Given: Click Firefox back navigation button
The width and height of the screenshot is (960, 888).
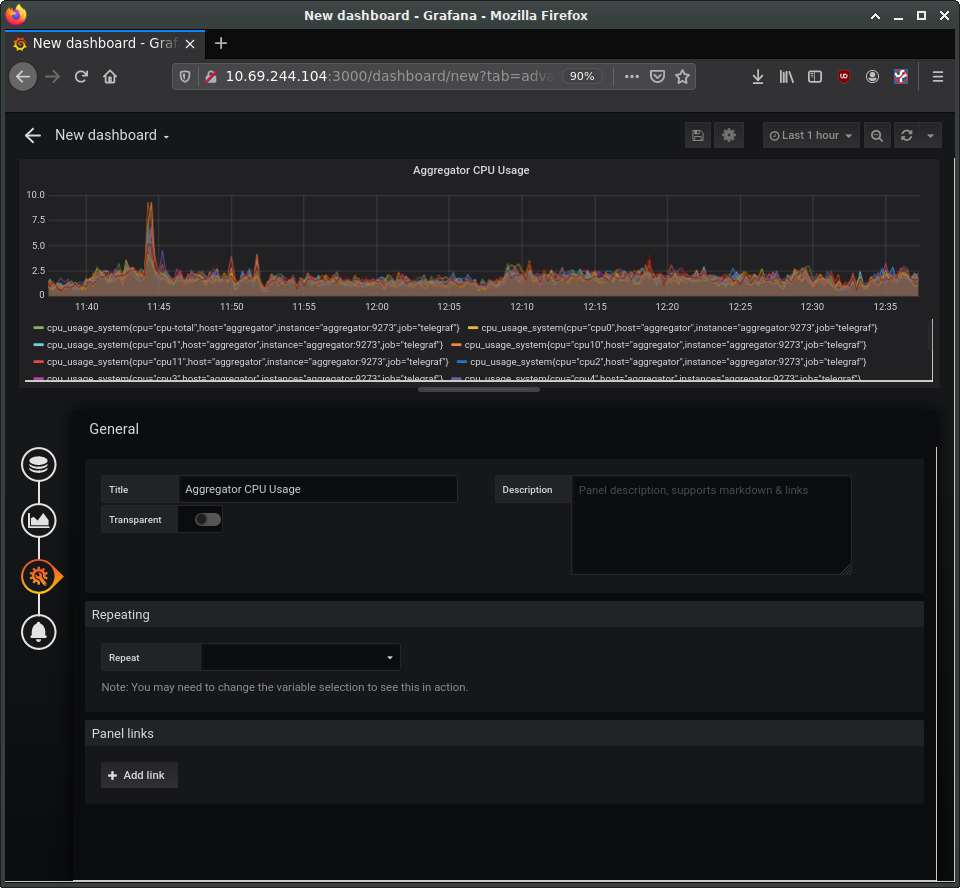Looking at the screenshot, I should tap(23, 77).
